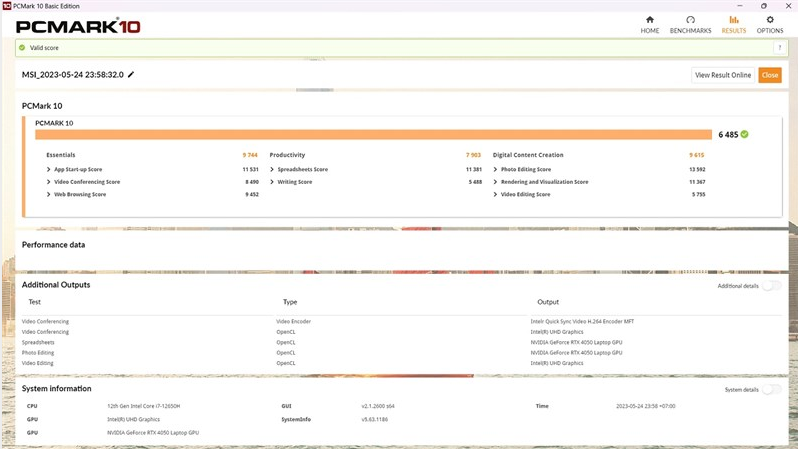Click the green Valid score check icon
Image resolution: width=798 pixels, height=449 pixels.
coord(22,48)
